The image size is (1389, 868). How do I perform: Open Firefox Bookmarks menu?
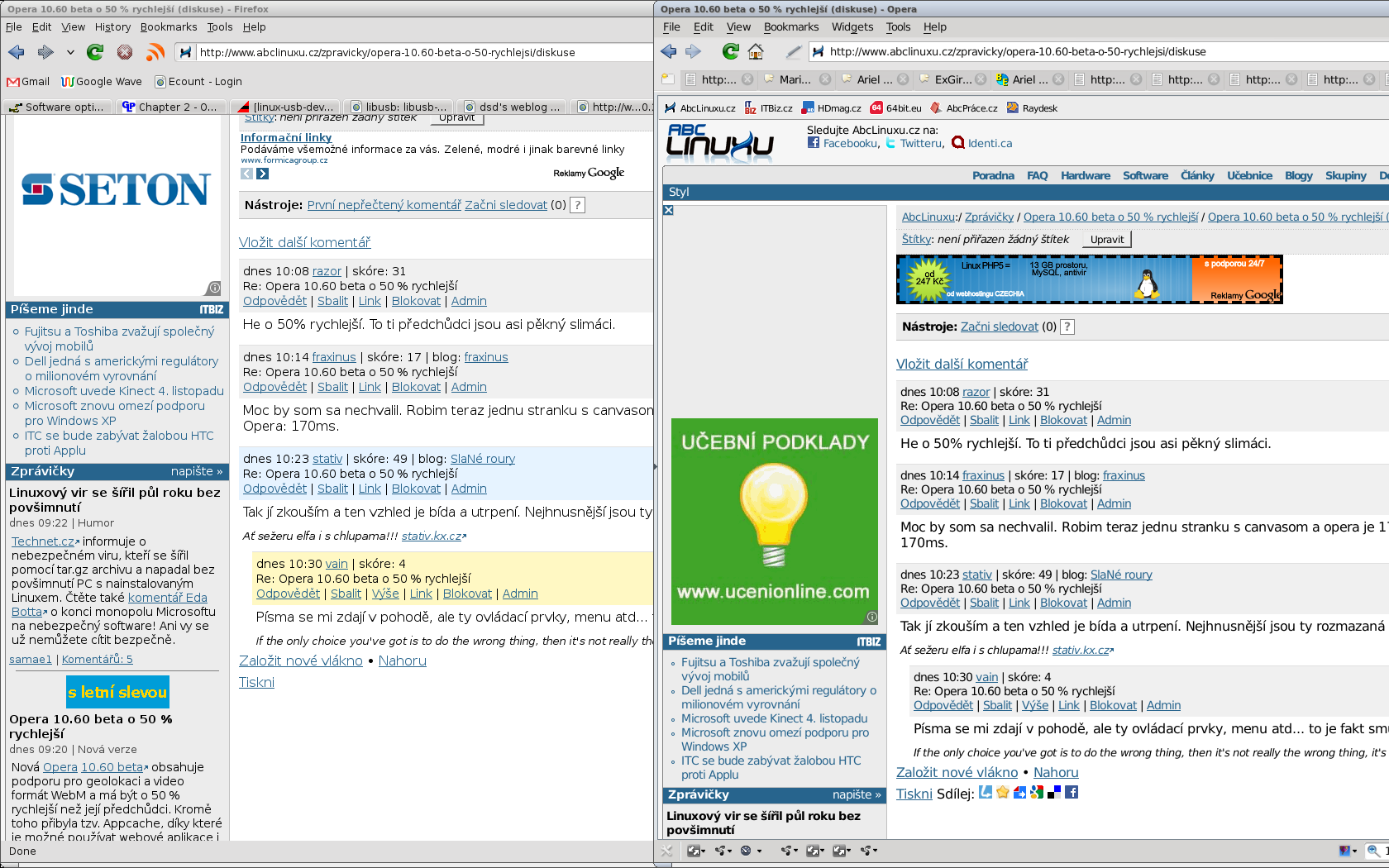tap(169, 26)
